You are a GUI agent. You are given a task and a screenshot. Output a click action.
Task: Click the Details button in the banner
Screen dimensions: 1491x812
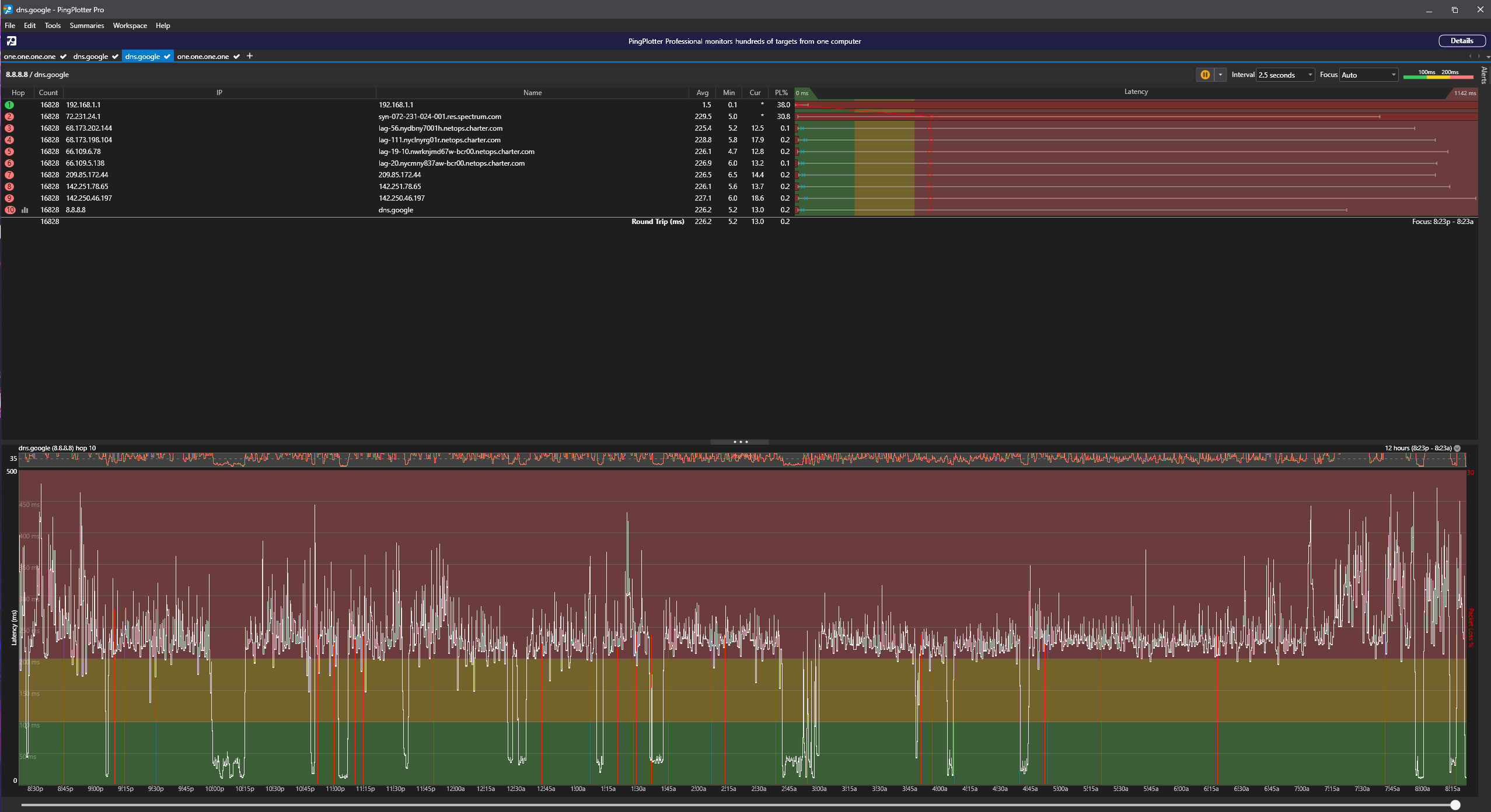click(x=1461, y=41)
